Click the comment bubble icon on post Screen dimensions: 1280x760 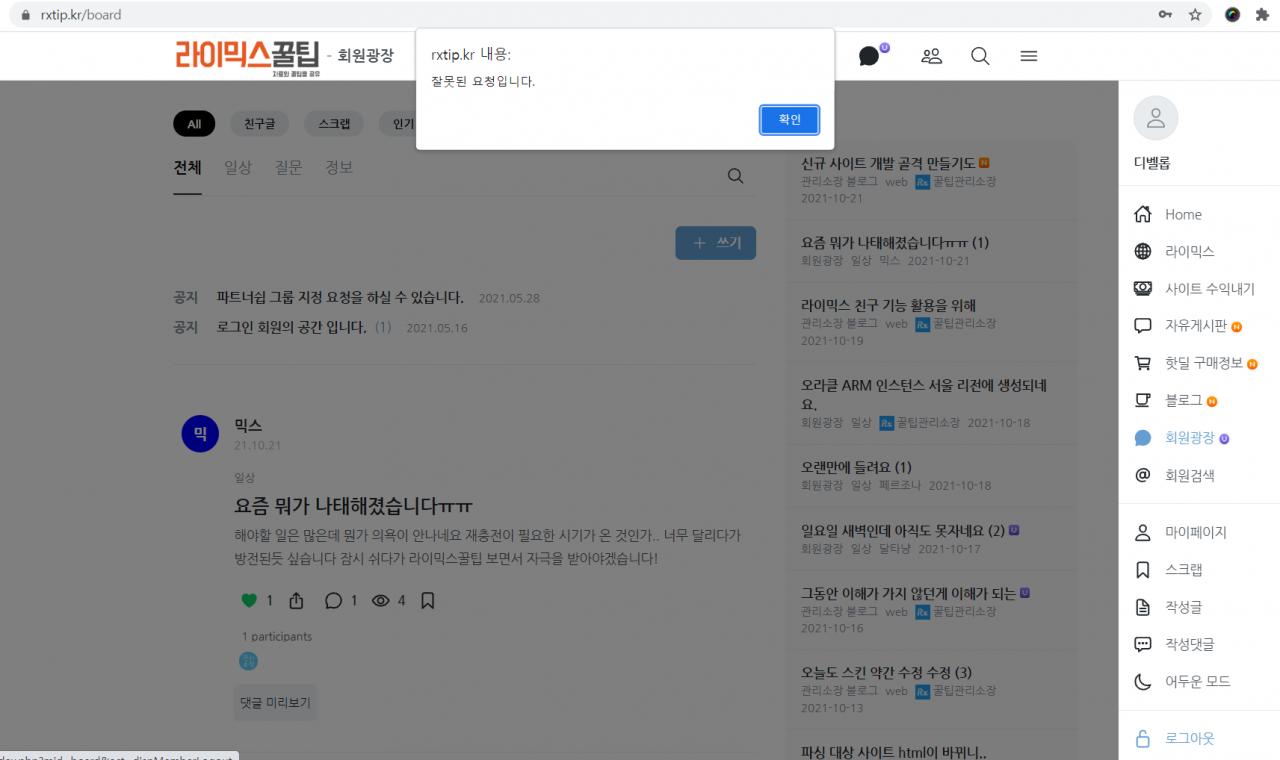coord(333,601)
